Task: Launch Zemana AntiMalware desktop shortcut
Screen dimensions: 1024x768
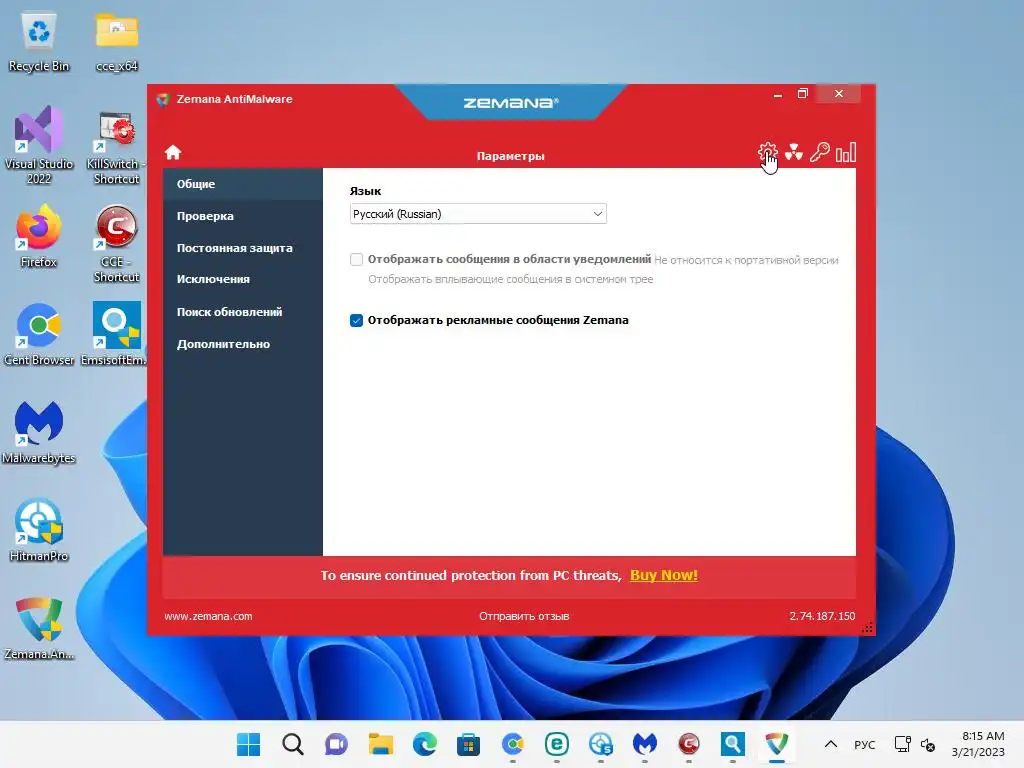Action: coord(39,628)
